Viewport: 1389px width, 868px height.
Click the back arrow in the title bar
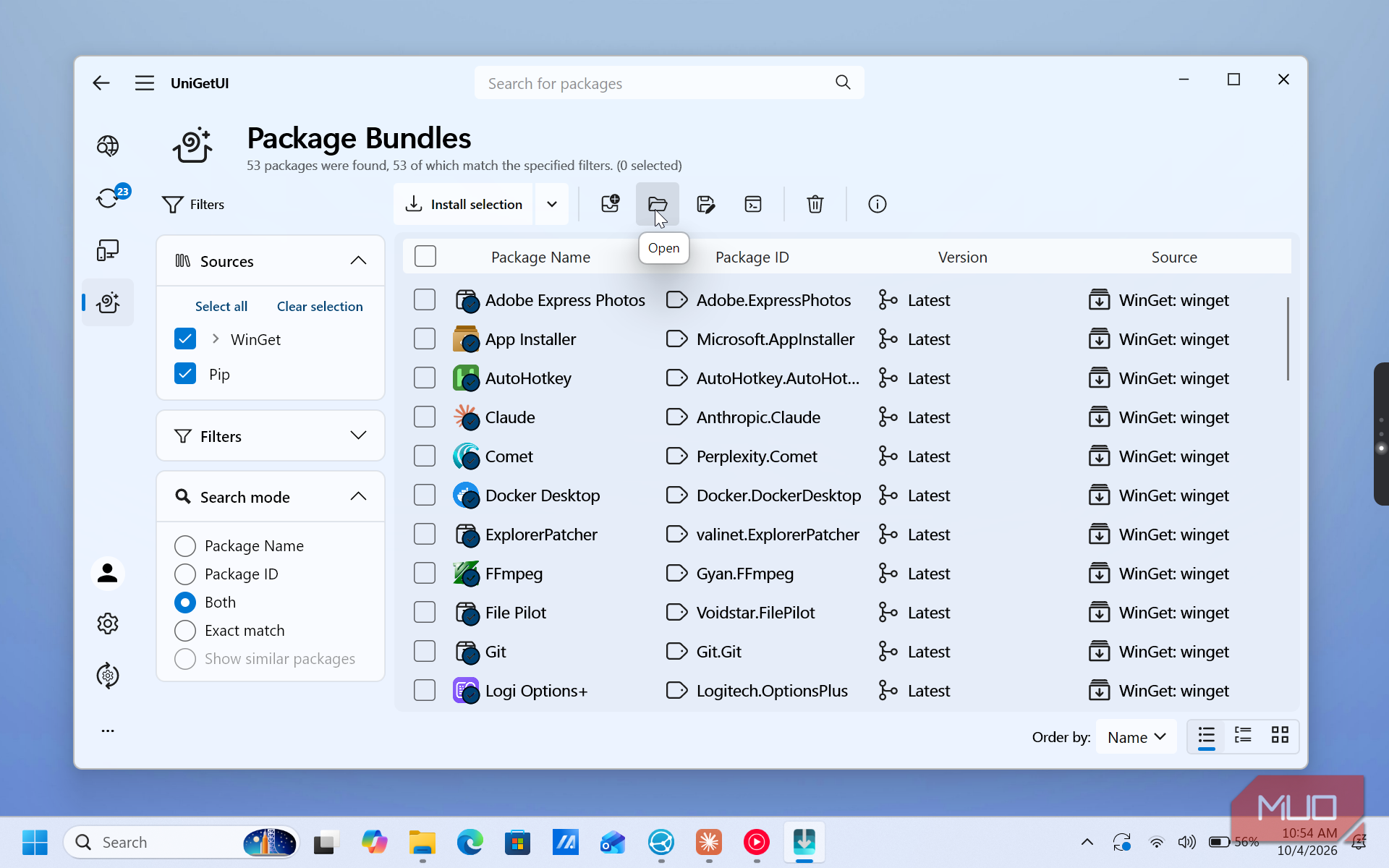coord(101,83)
